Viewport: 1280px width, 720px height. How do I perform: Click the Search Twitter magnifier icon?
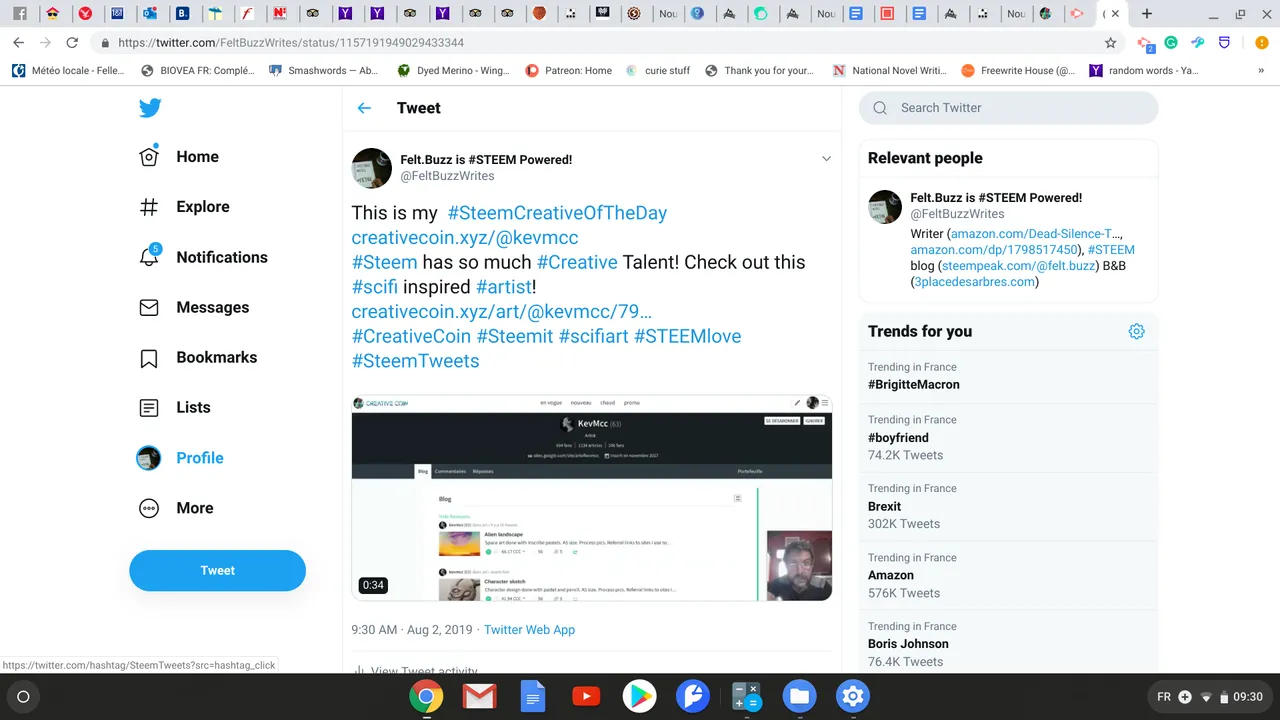(880, 108)
